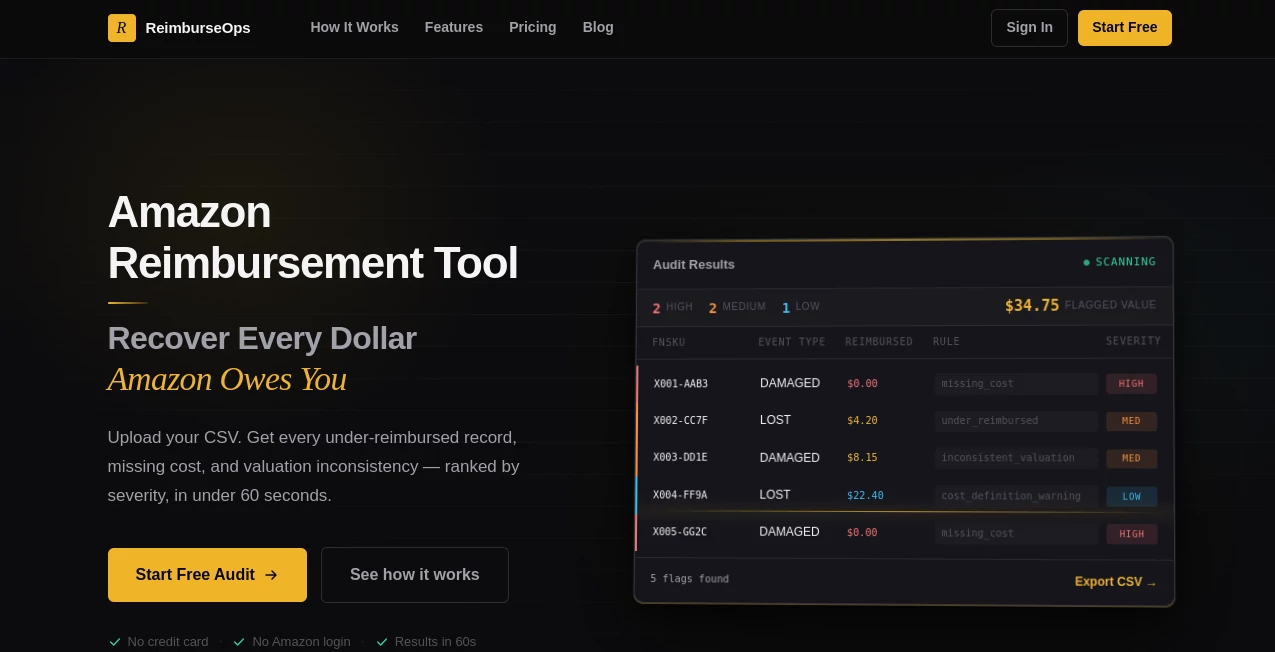Click the SCANNING status label

tap(1125, 262)
